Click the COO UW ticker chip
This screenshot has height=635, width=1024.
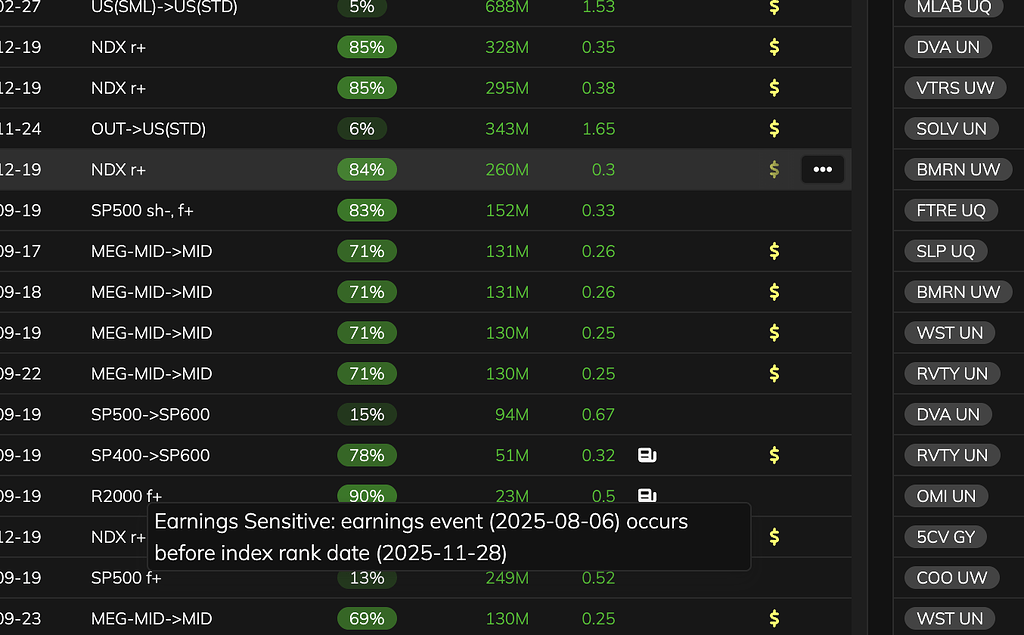951,578
